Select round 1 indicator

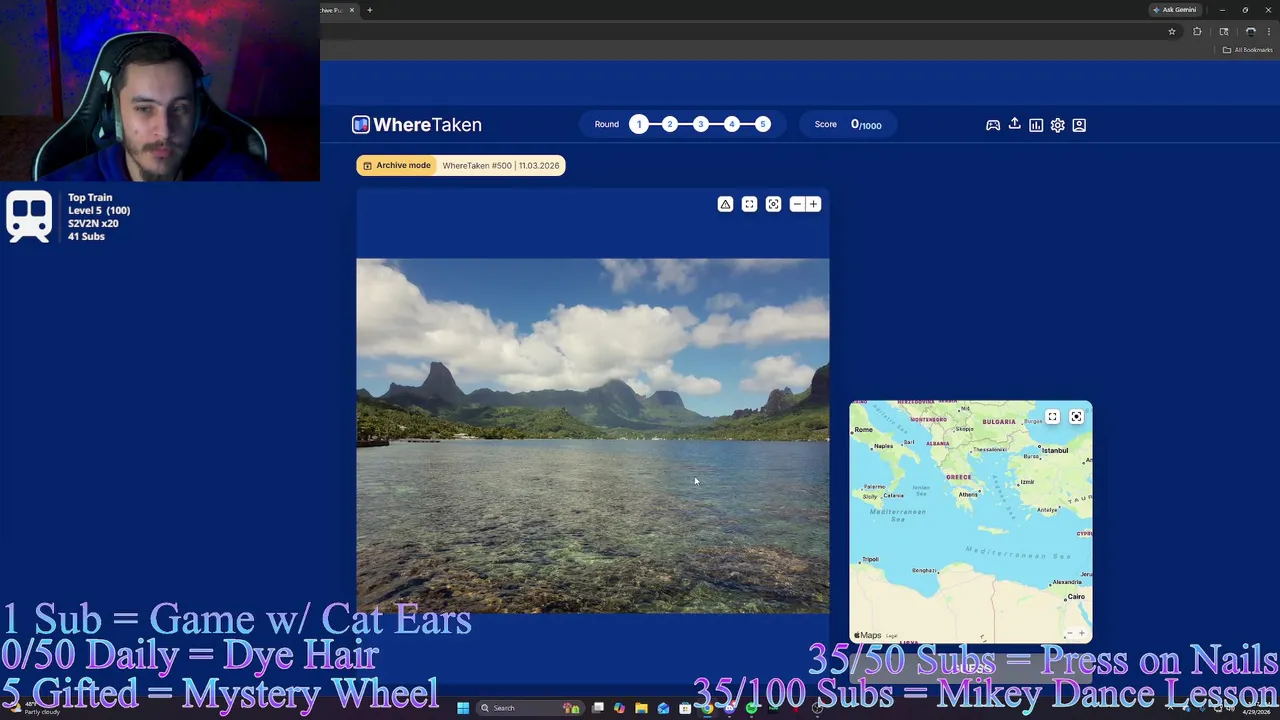pyautogui.click(x=639, y=124)
